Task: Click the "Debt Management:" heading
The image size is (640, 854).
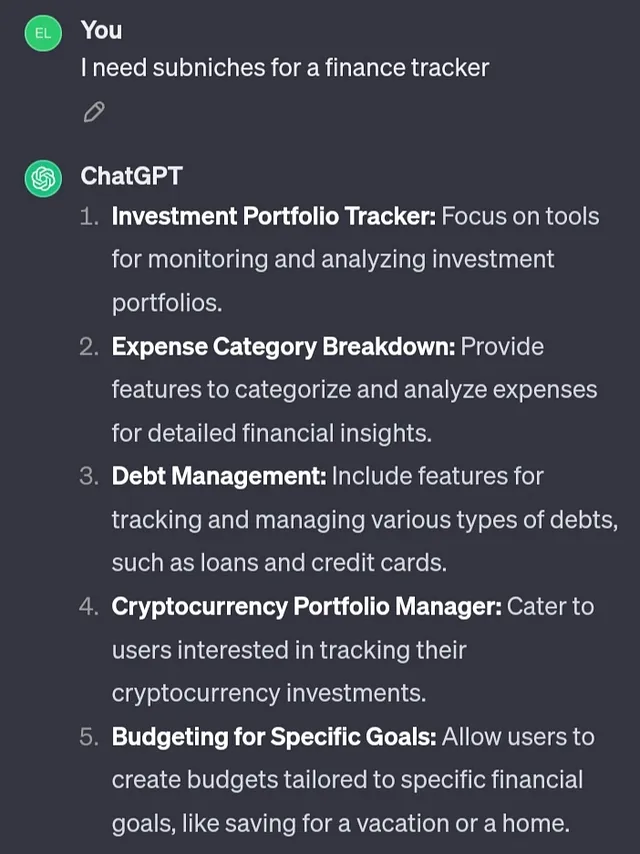Action: [x=219, y=476]
